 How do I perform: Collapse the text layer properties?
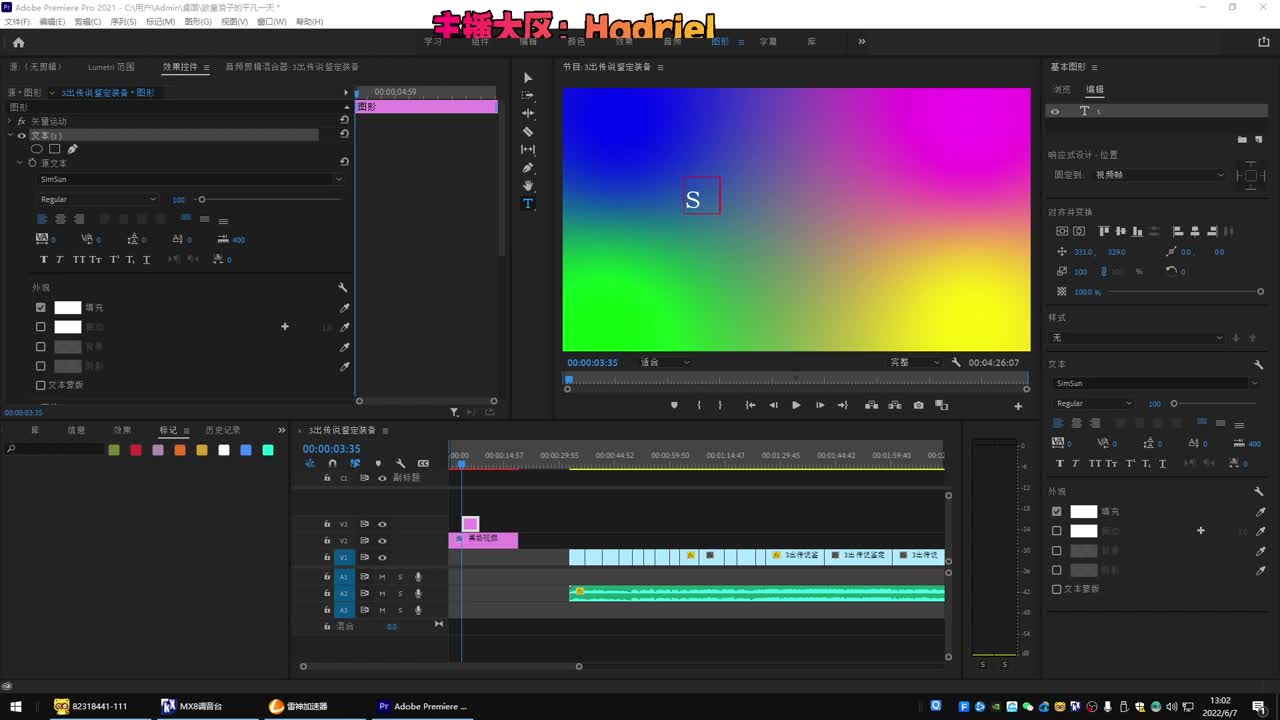coord(10,135)
